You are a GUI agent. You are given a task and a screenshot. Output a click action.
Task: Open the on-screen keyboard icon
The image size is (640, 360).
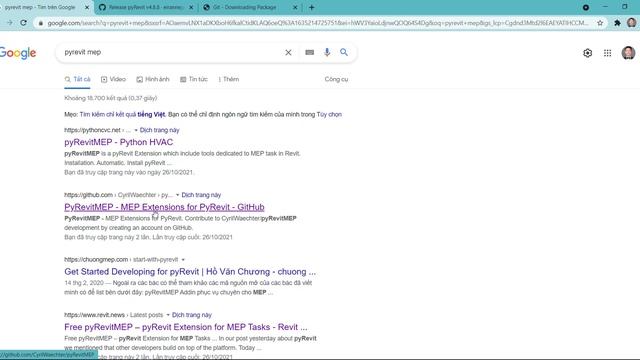pos(309,52)
